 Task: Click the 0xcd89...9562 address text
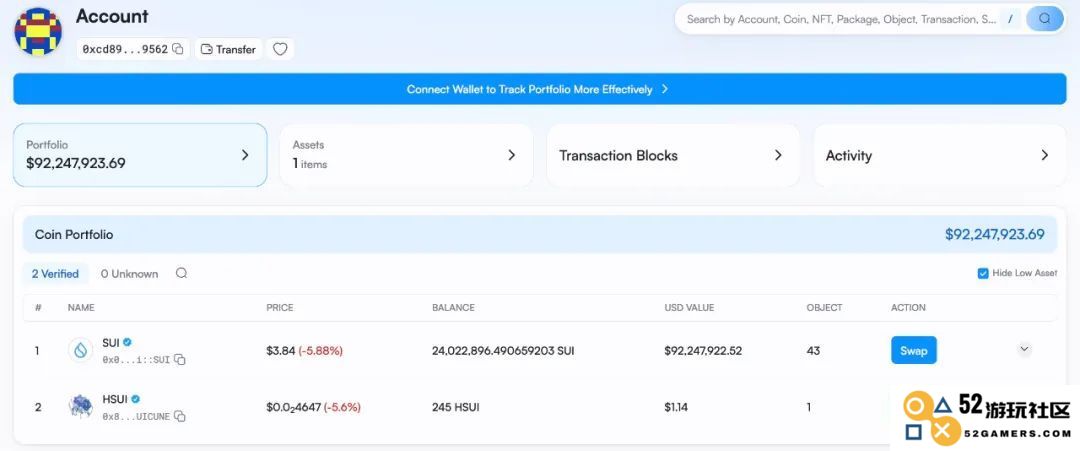[x=125, y=49]
